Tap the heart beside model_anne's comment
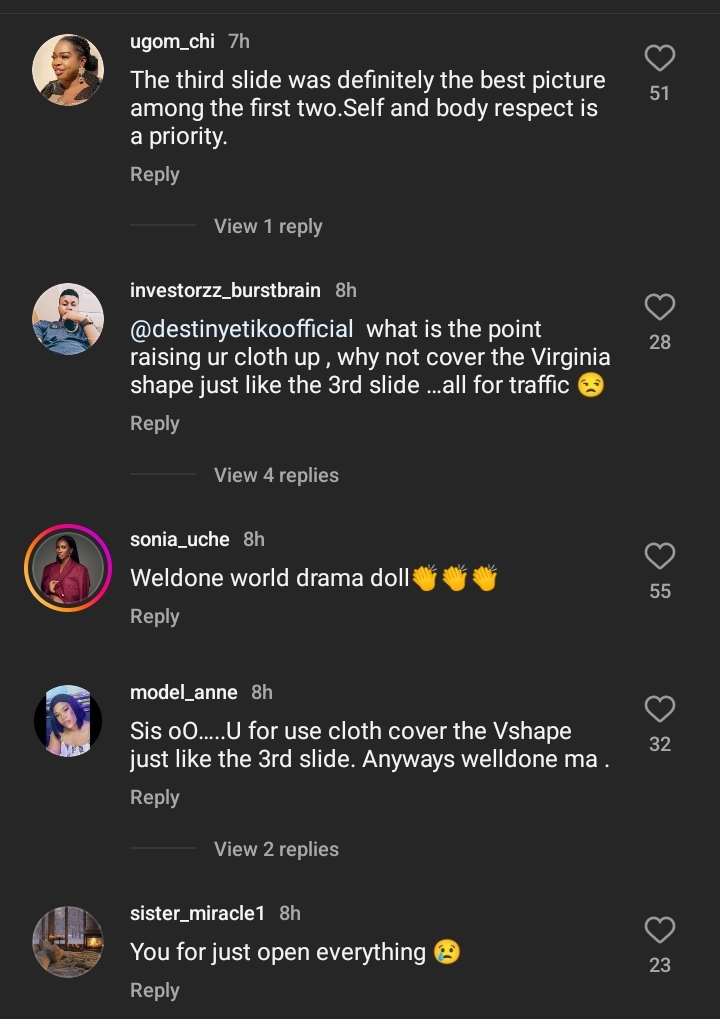This screenshot has height=1019, width=720. coord(659,709)
